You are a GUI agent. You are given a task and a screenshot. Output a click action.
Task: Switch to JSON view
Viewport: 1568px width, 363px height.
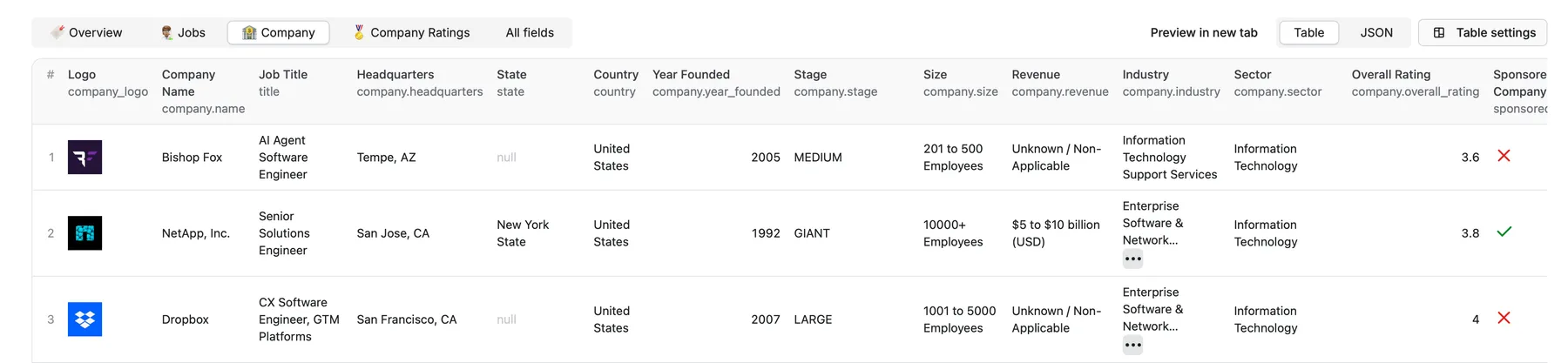(x=1376, y=33)
